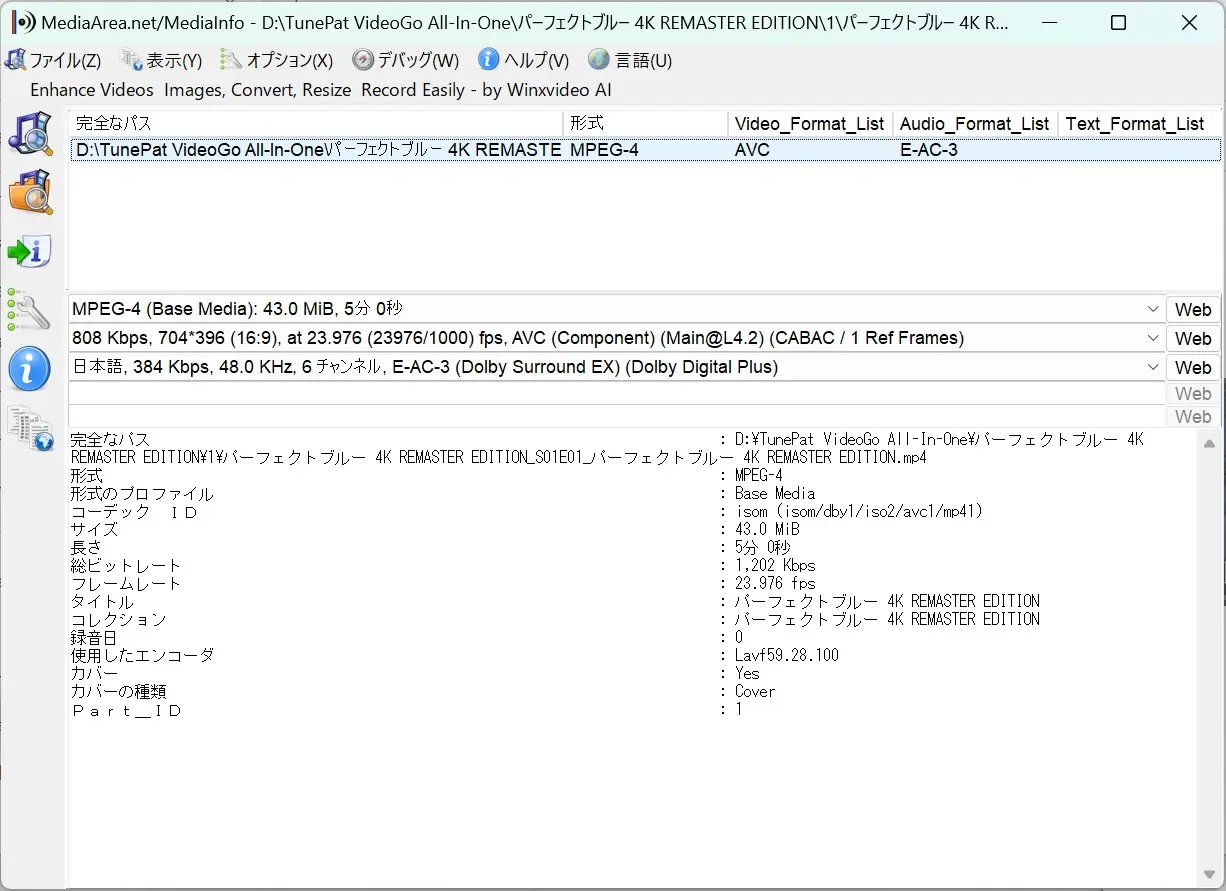Click the サイズ 43.0 MiB value
The image size is (1226, 891).
tap(767, 529)
